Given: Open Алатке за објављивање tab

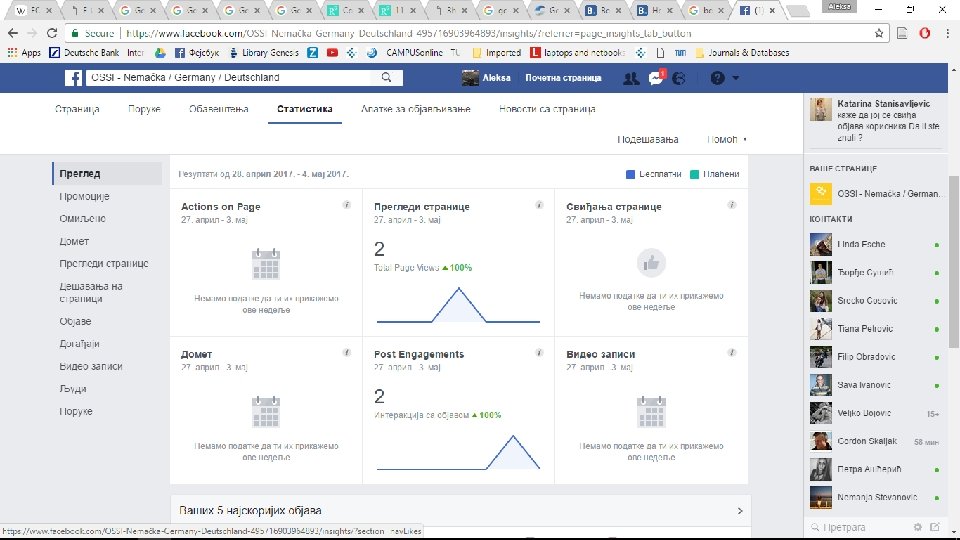Looking at the screenshot, I should point(416,109).
